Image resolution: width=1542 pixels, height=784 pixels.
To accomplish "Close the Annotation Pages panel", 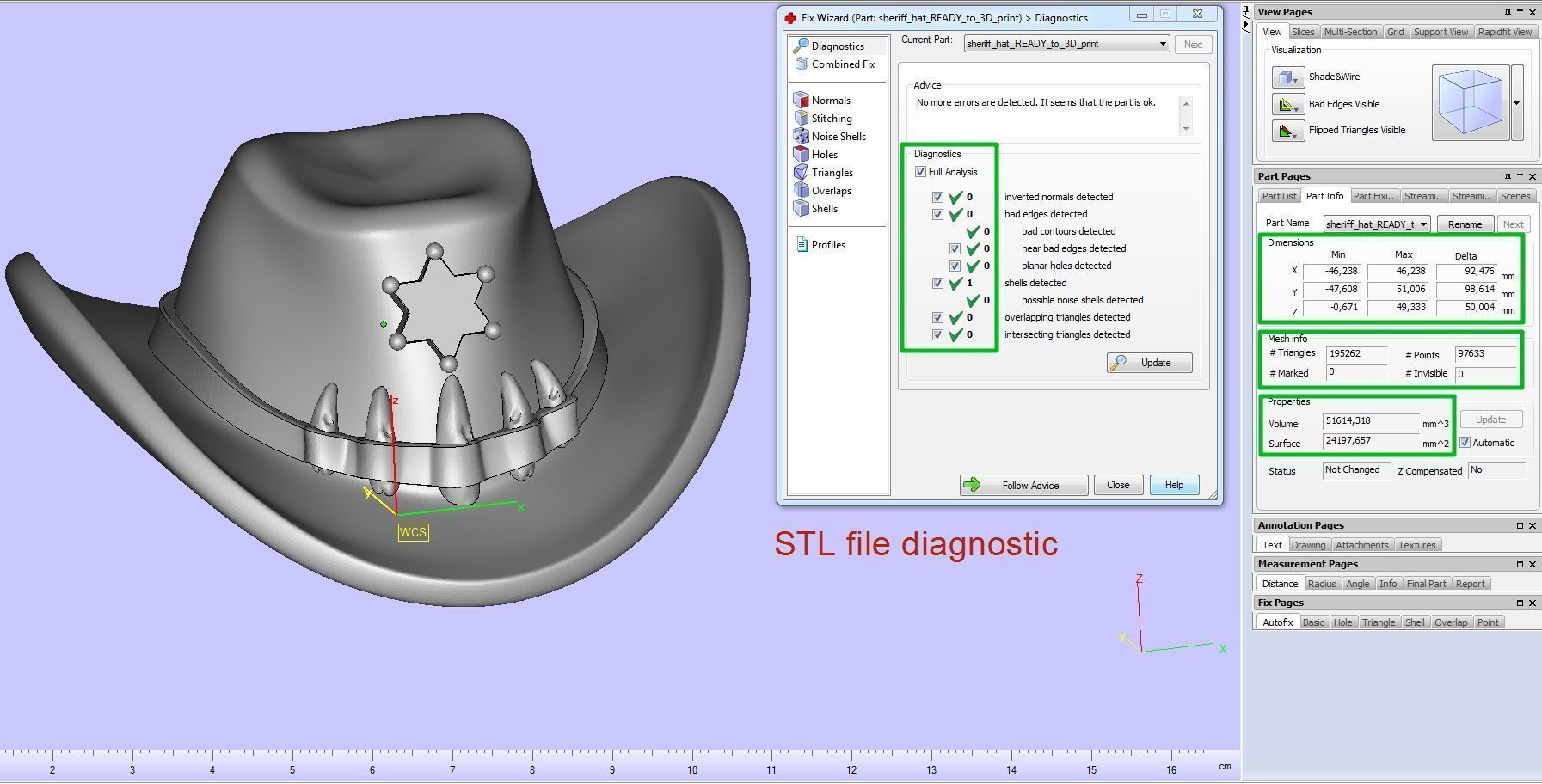I will [1532, 525].
